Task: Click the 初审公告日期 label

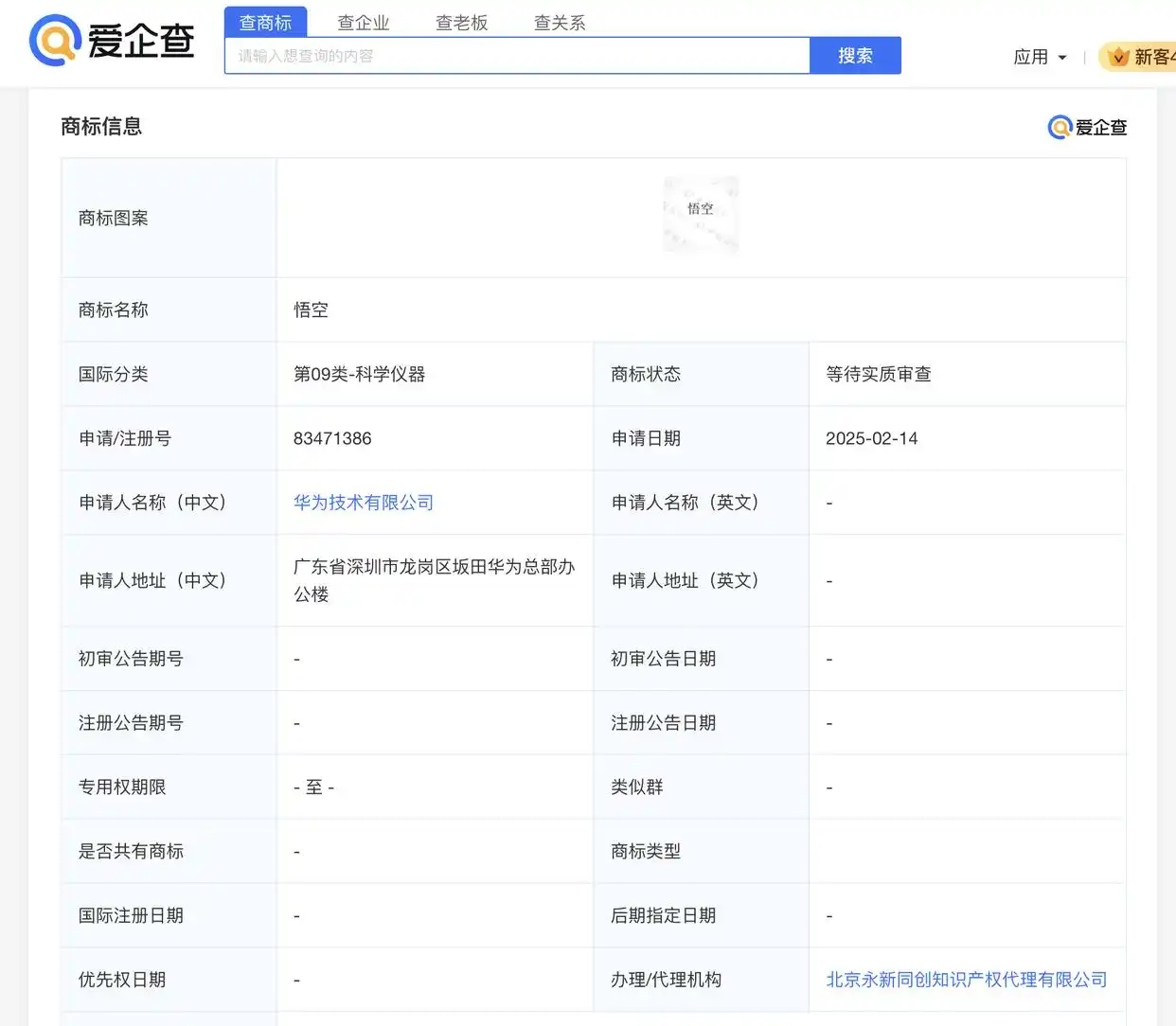Action: 663,658
